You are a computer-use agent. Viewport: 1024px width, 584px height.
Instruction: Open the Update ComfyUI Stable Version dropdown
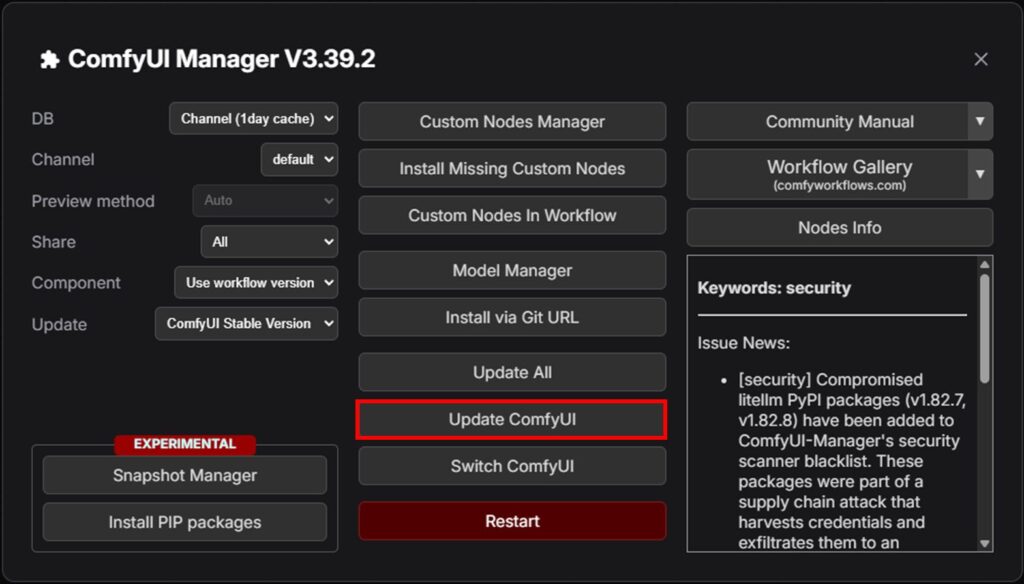coord(246,324)
